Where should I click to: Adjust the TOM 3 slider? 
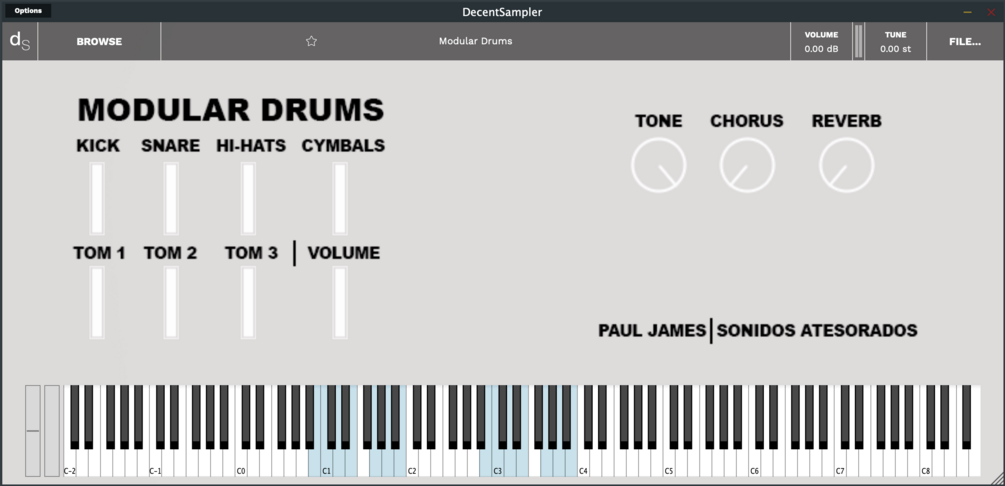click(249, 303)
